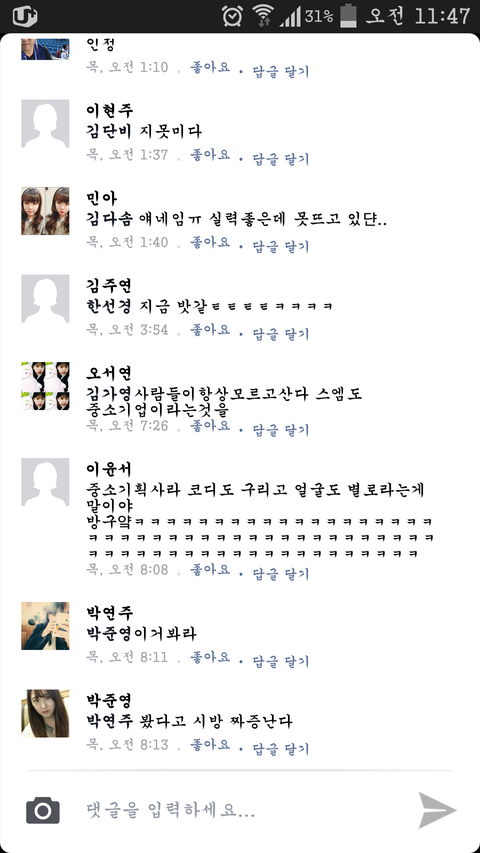This screenshot has height=853, width=480.
Task: Open 오서연's profile picture
Action: point(45,386)
